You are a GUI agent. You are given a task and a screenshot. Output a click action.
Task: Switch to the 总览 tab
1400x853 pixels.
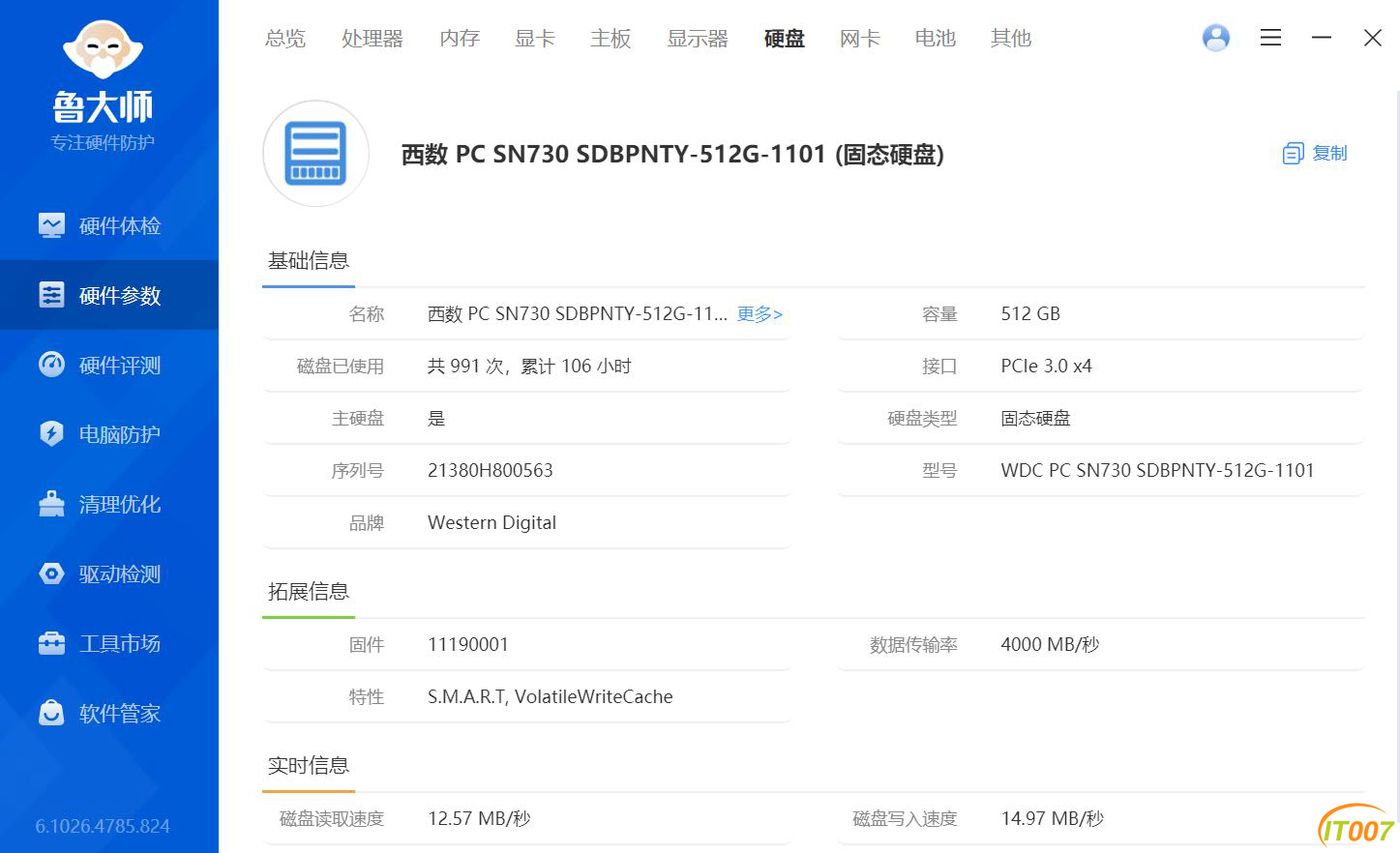(x=285, y=39)
